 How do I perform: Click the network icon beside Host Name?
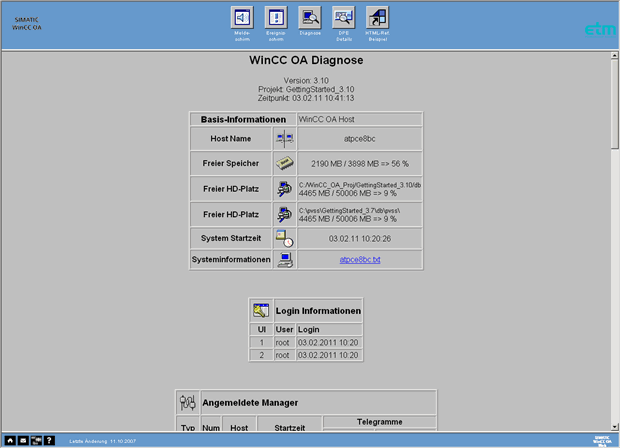pos(285,138)
